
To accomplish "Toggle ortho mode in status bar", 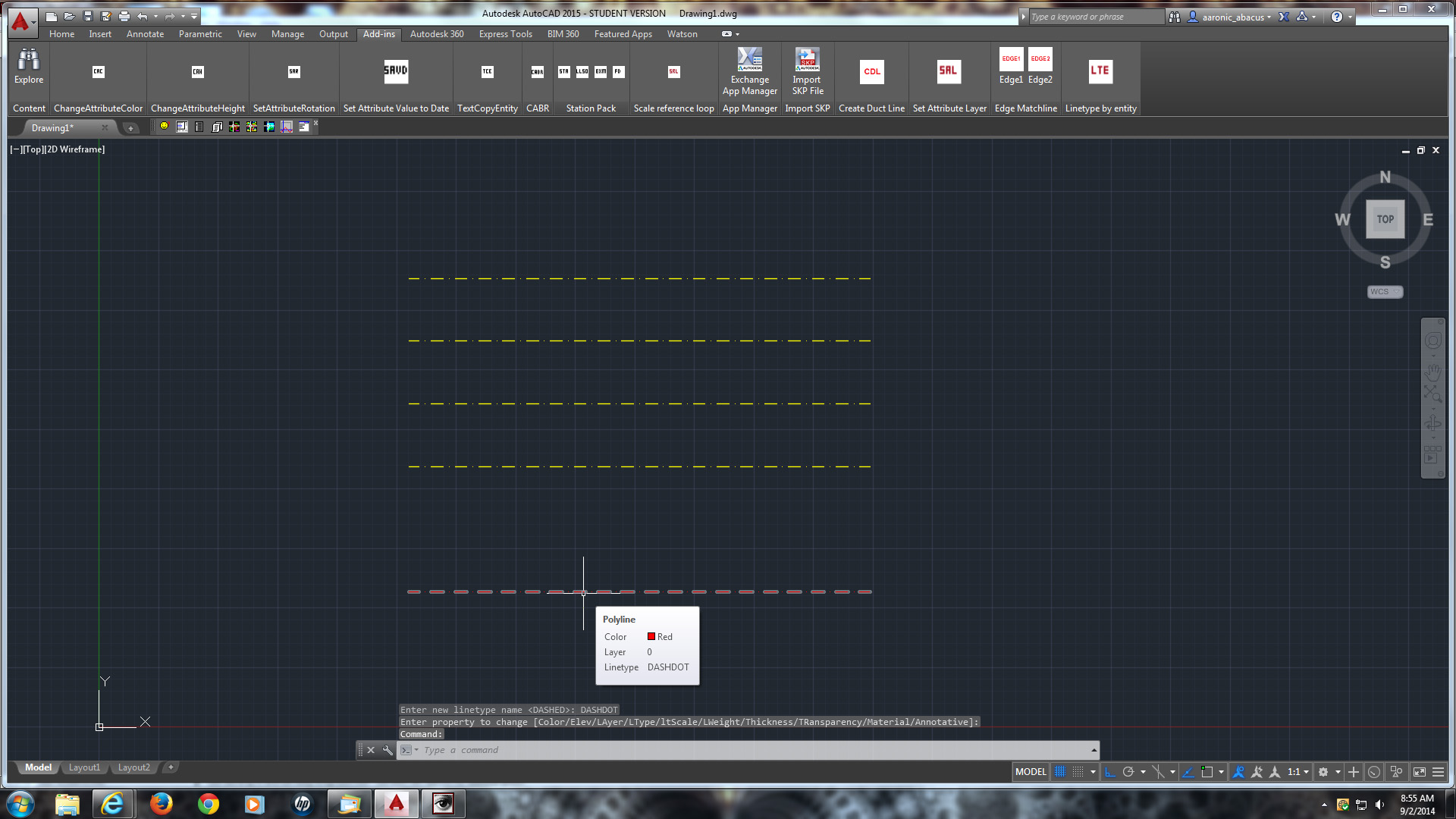I will click(x=1109, y=772).
